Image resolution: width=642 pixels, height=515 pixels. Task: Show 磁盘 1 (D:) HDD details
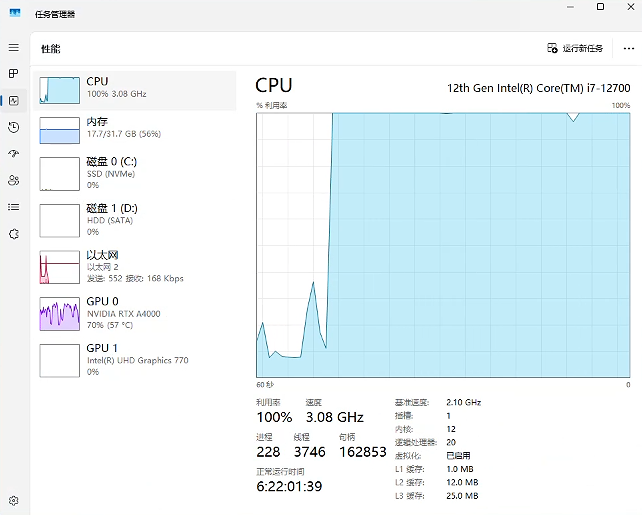click(x=136, y=219)
